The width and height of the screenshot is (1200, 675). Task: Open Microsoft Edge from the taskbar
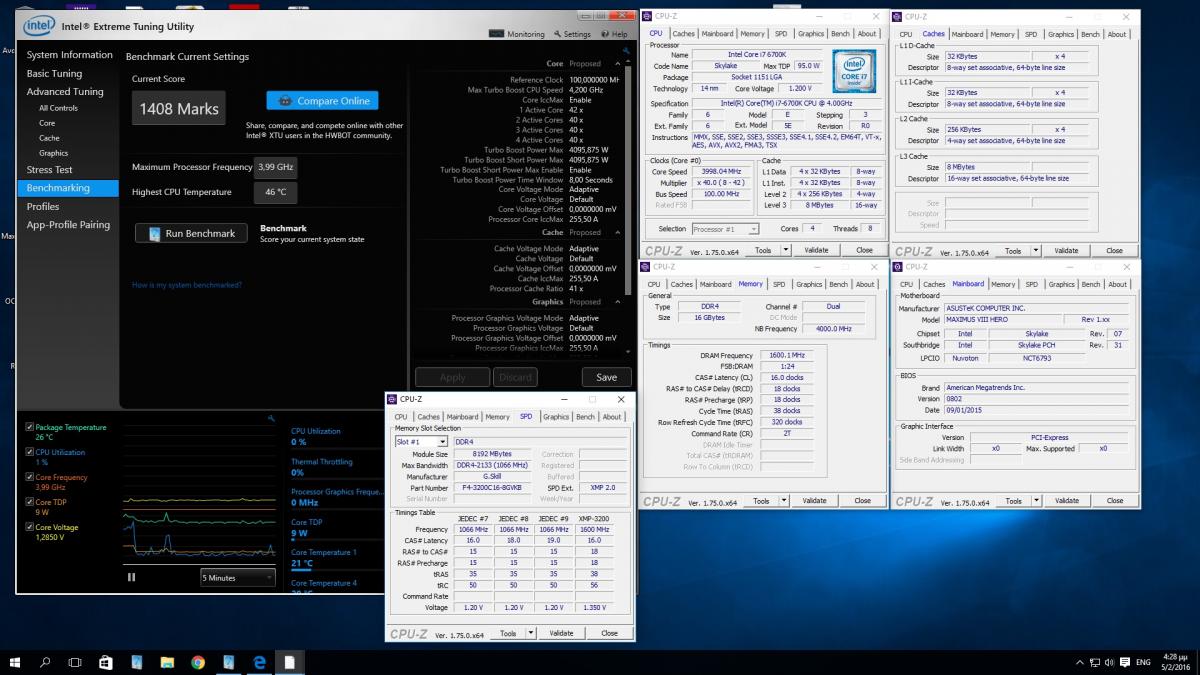coord(258,662)
